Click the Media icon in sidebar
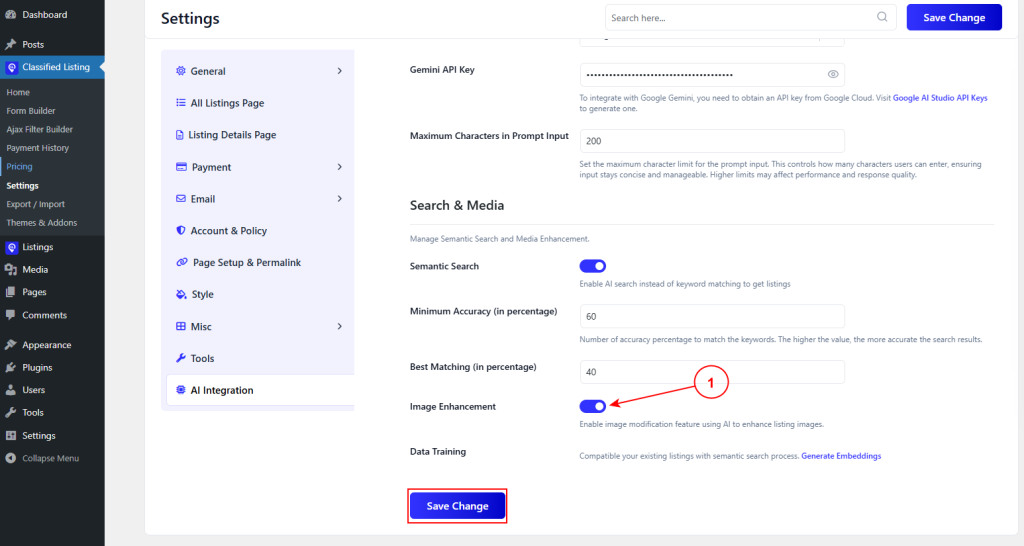 point(10,270)
